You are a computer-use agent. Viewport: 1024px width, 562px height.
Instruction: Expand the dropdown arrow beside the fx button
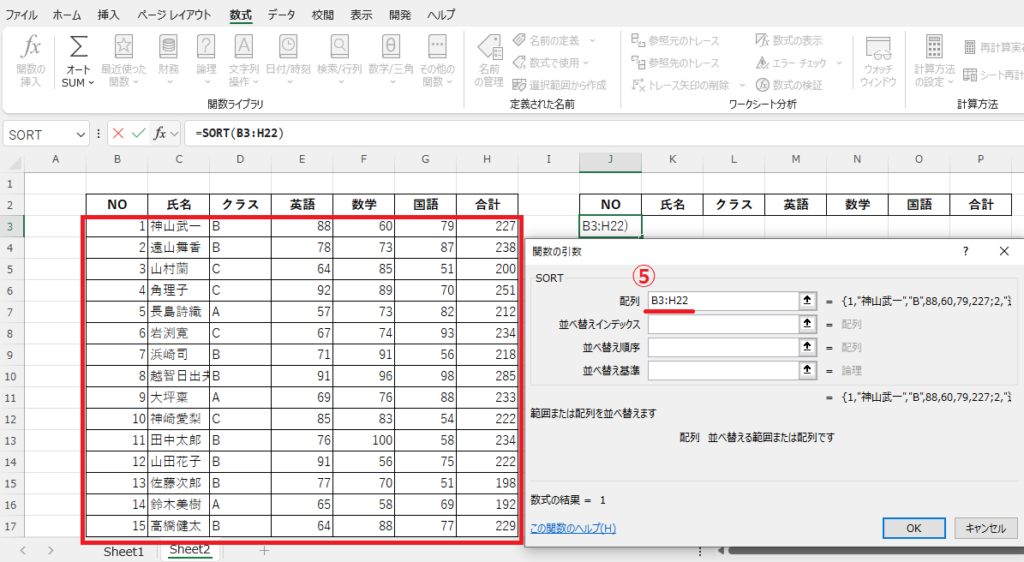tap(174, 134)
